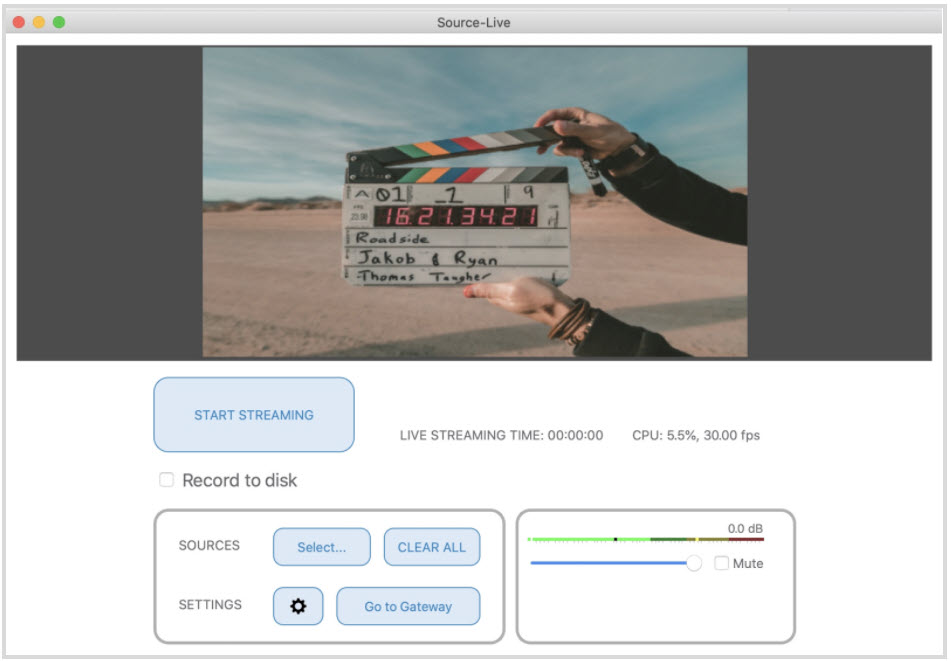
Task: Maximize the window using the green button
Action: pos(59,22)
